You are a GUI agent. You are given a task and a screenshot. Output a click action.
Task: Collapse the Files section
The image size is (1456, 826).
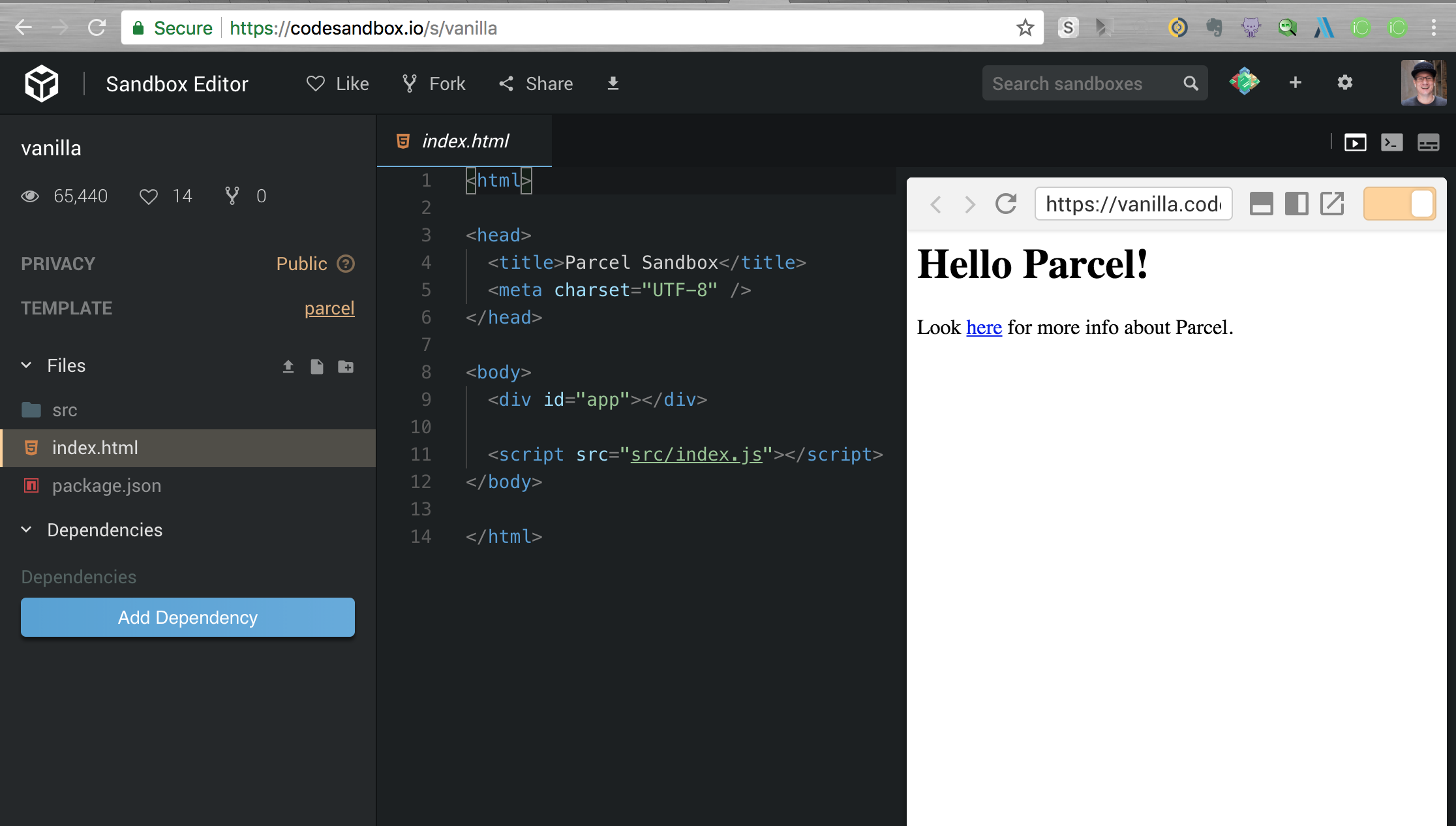[27, 365]
